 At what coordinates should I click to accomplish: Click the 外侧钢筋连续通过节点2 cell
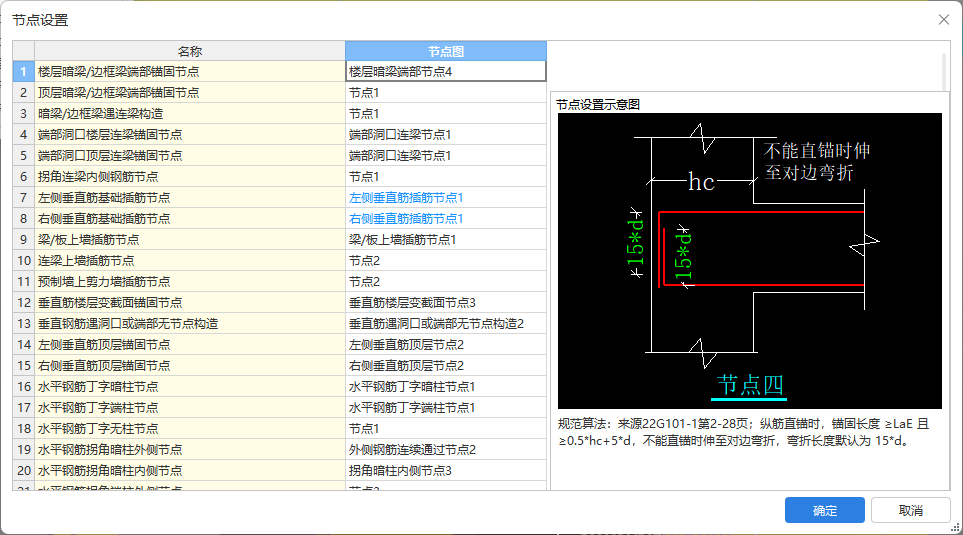tap(446, 450)
